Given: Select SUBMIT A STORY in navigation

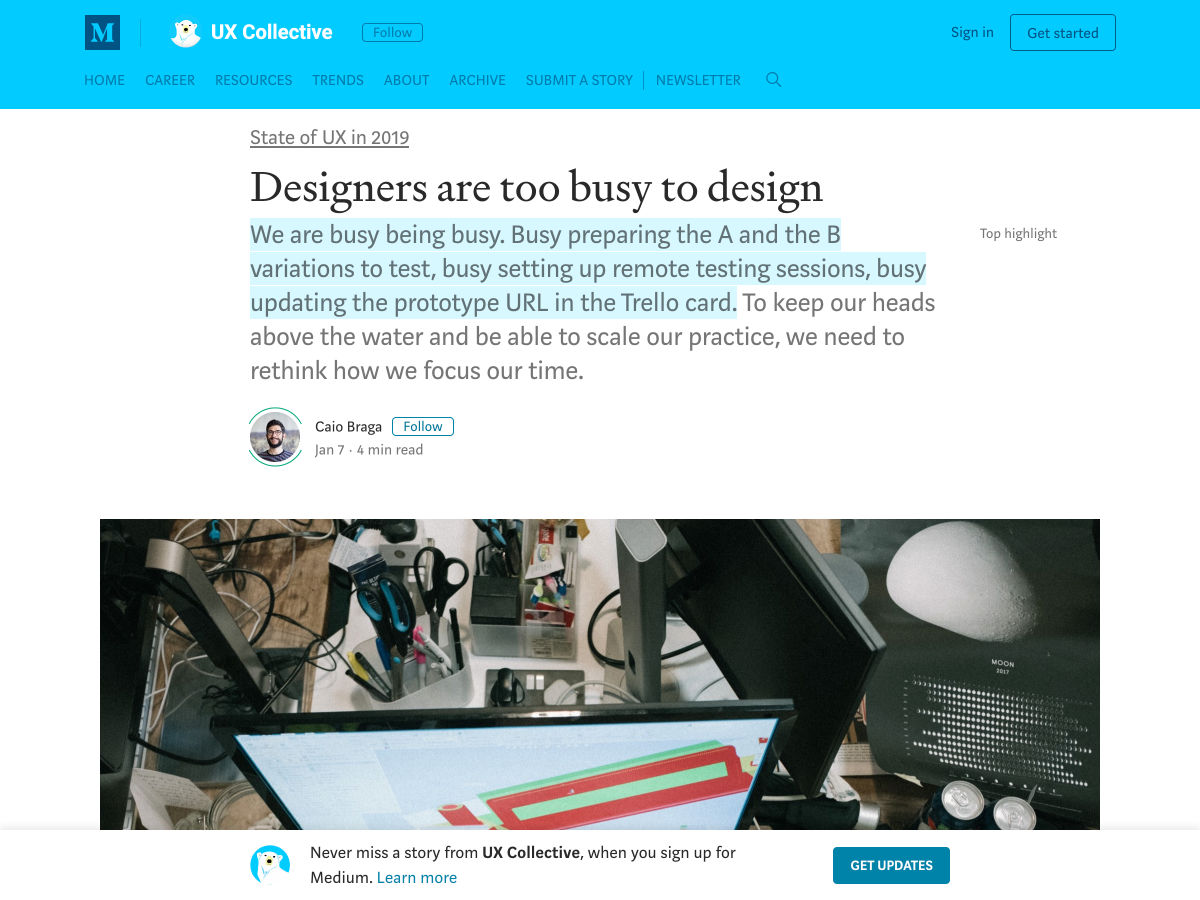Looking at the screenshot, I should point(579,80).
